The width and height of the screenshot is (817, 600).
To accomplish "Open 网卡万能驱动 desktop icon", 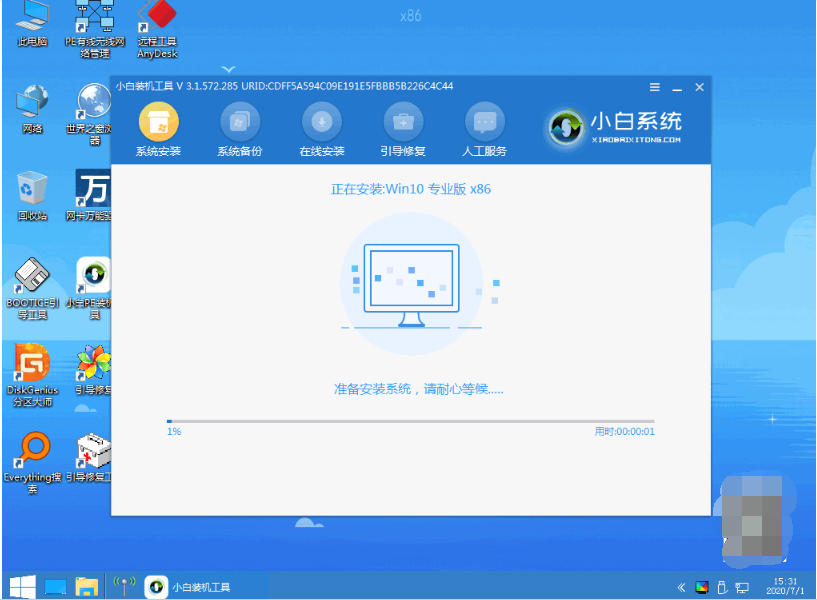I will pos(91,195).
